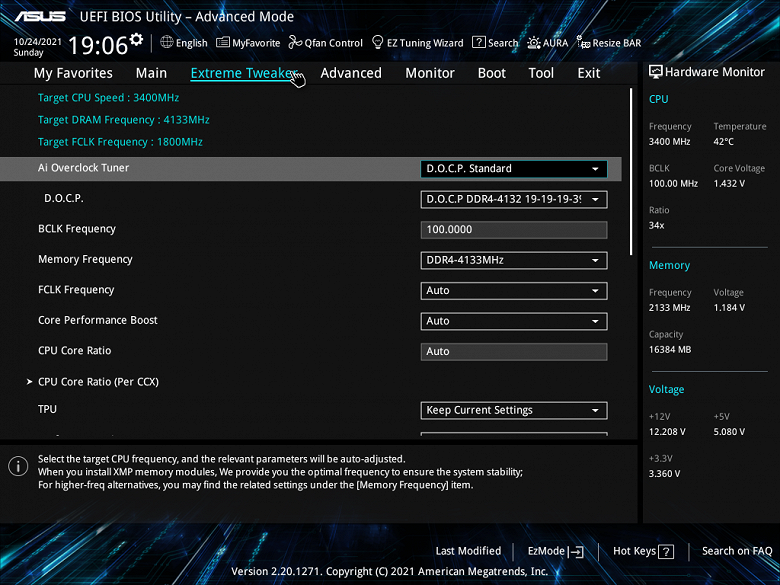Viewport: 780px width, 585px height.
Task: Go to the Exit tab
Action: 589,73
